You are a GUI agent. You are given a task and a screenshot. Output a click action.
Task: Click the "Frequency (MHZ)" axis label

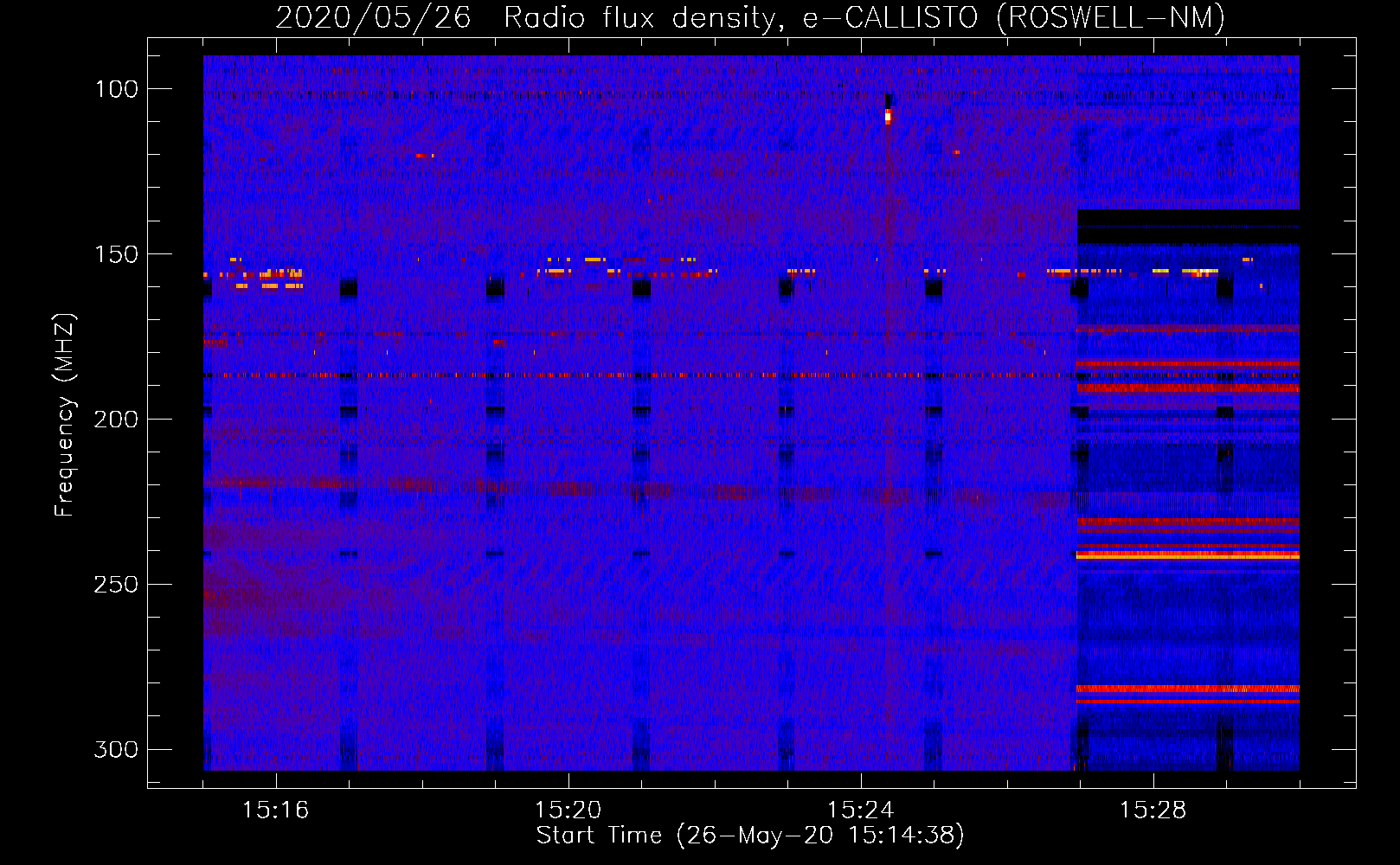pos(65,415)
